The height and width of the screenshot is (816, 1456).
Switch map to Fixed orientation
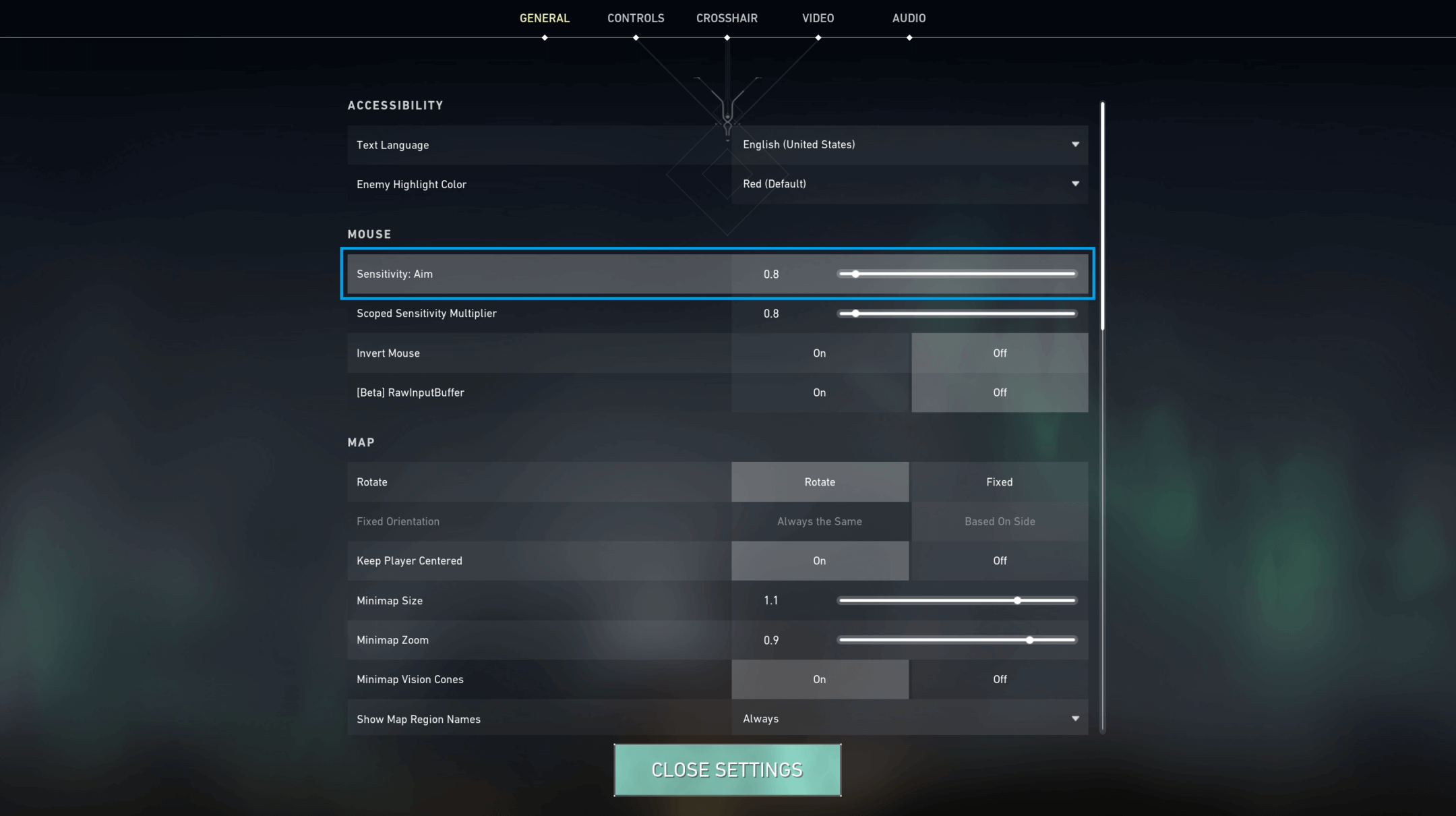pyautogui.click(x=998, y=481)
